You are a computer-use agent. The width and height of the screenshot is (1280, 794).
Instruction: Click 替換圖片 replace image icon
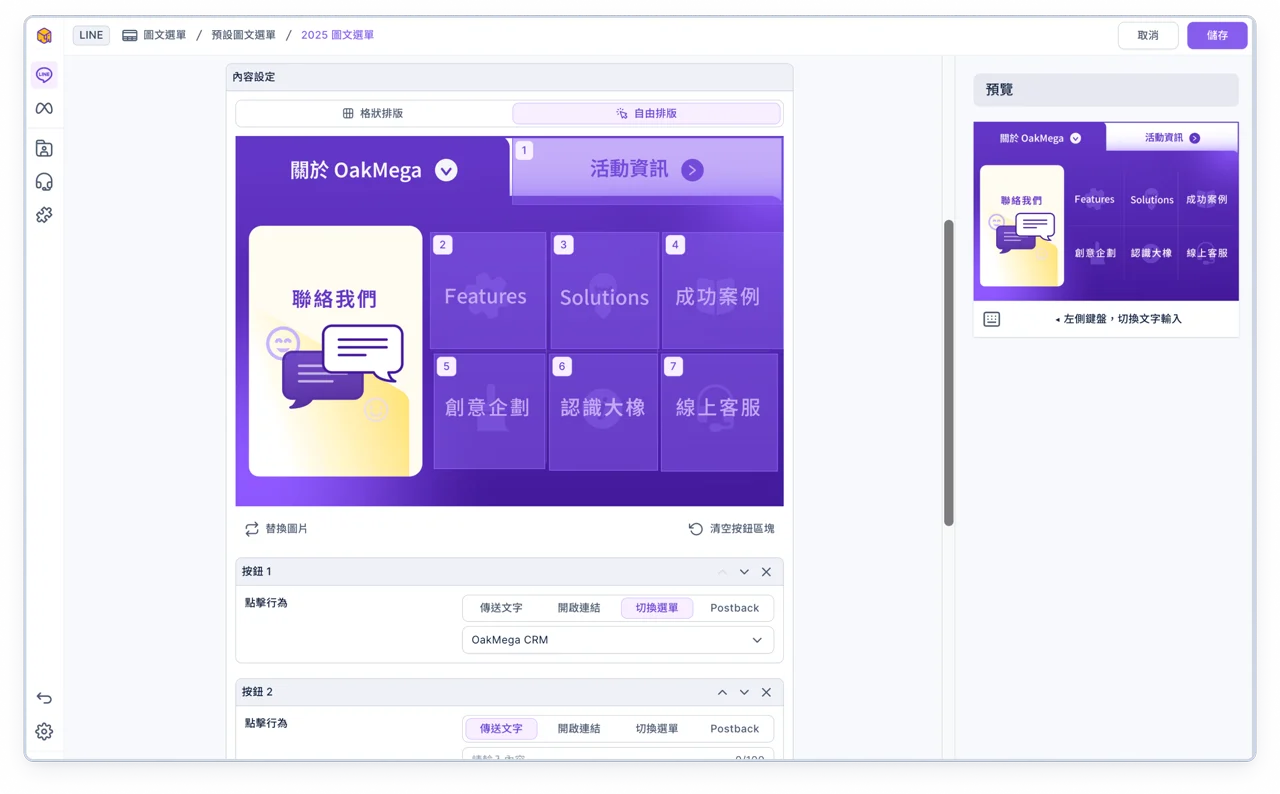click(252, 529)
